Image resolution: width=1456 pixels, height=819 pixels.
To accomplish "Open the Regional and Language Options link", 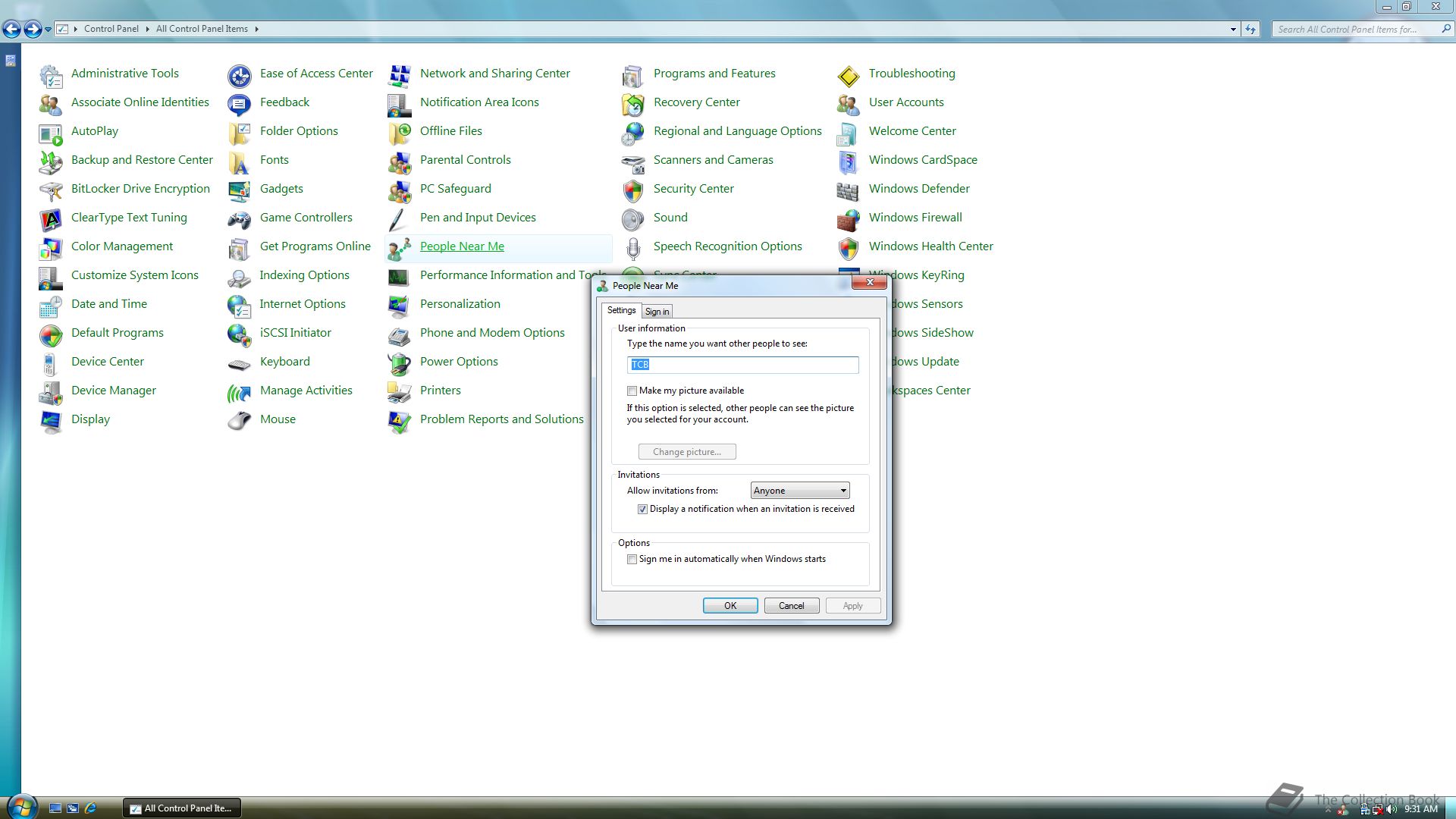I will click(x=737, y=131).
